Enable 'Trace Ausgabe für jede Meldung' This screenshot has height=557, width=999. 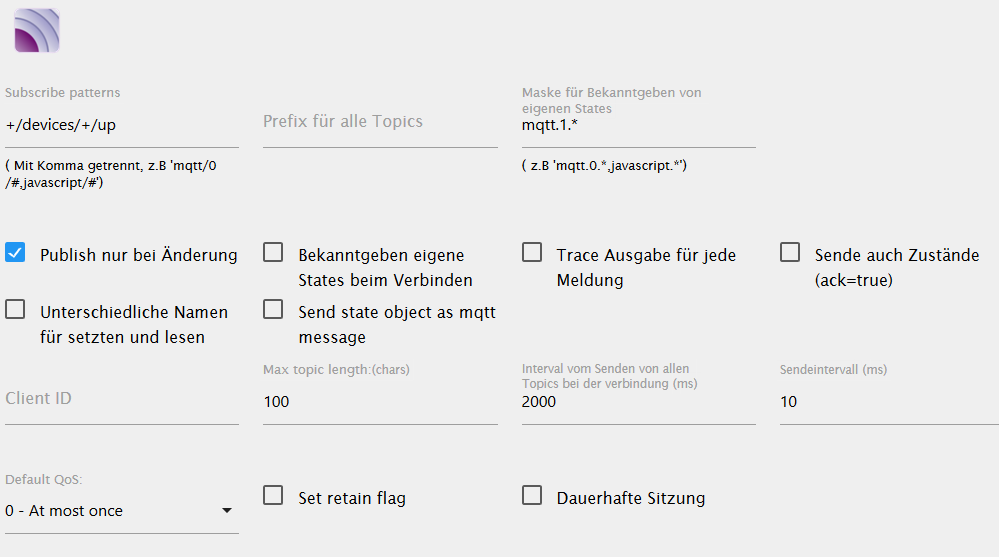pyautogui.click(x=532, y=253)
